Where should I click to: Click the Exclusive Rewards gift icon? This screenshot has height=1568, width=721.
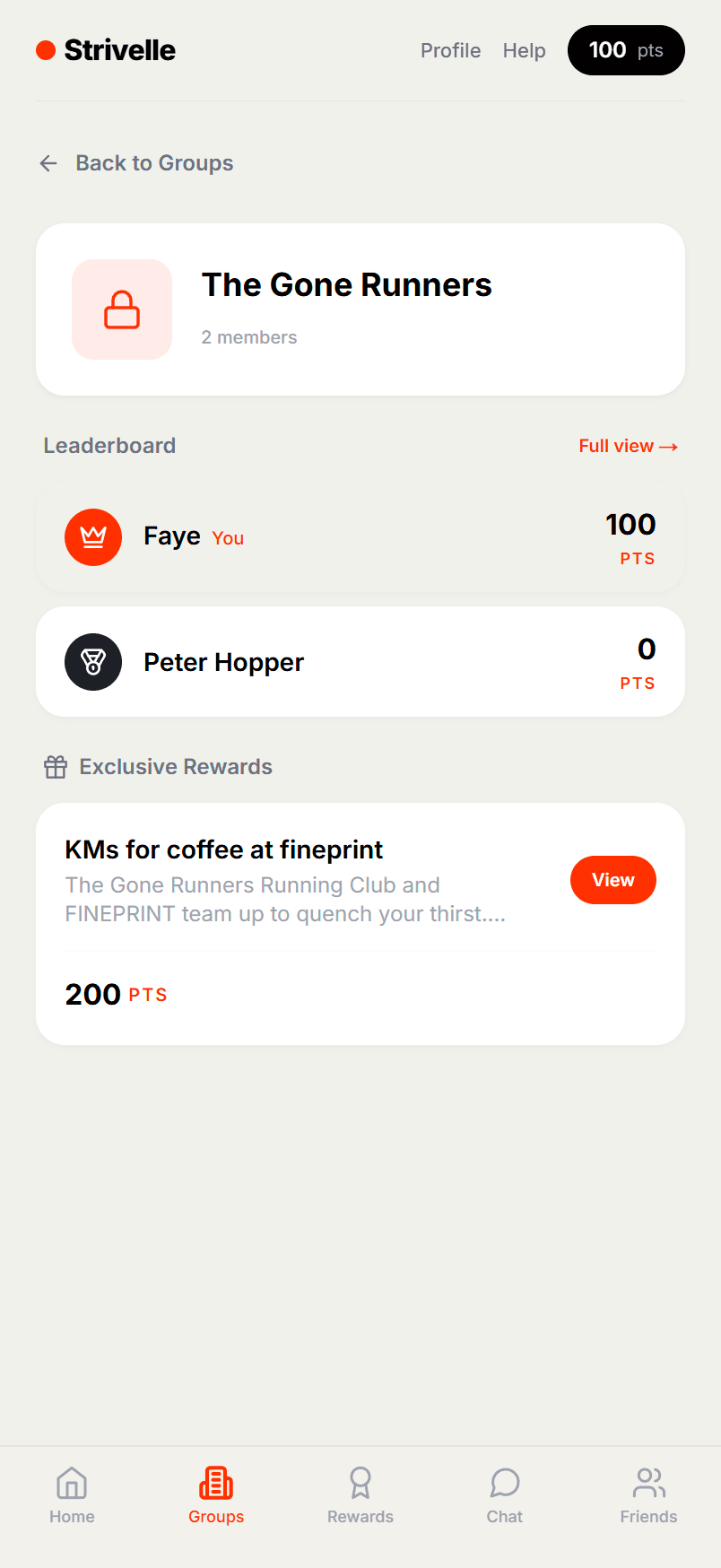56,767
